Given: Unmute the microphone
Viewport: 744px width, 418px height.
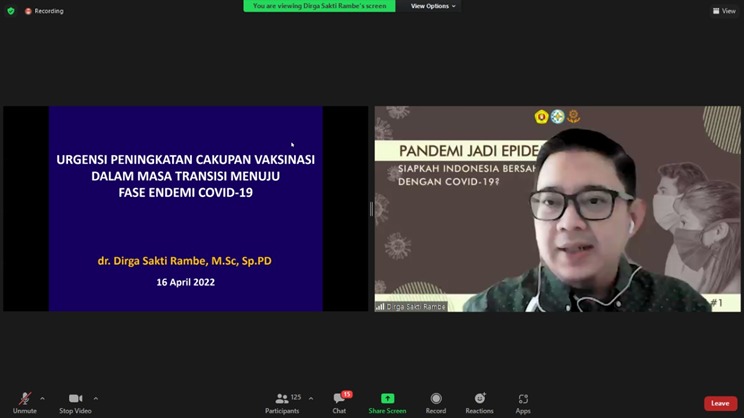Looking at the screenshot, I should pos(24,402).
